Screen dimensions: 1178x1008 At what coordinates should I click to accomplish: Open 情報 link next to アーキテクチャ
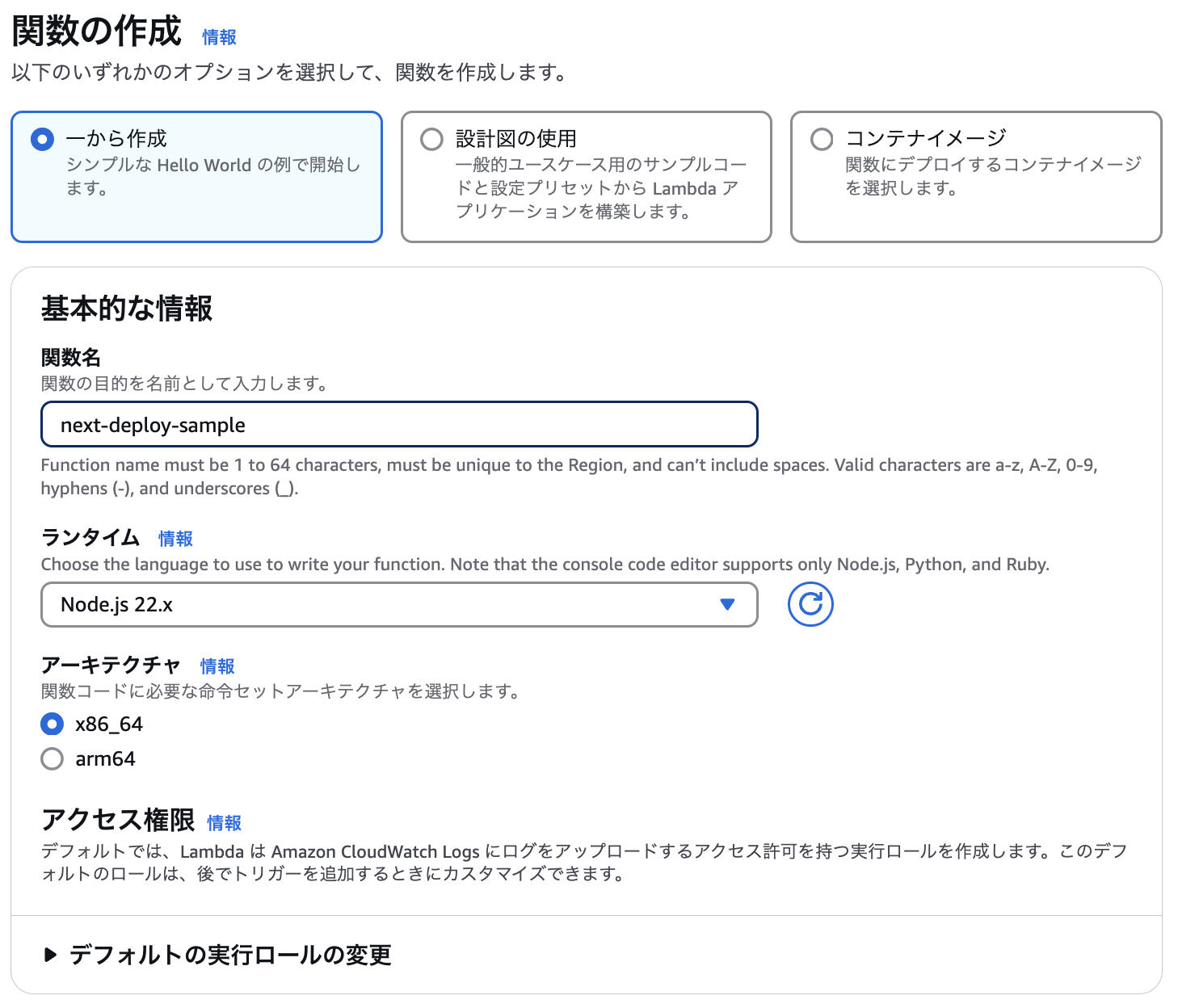(x=217, y=666)
